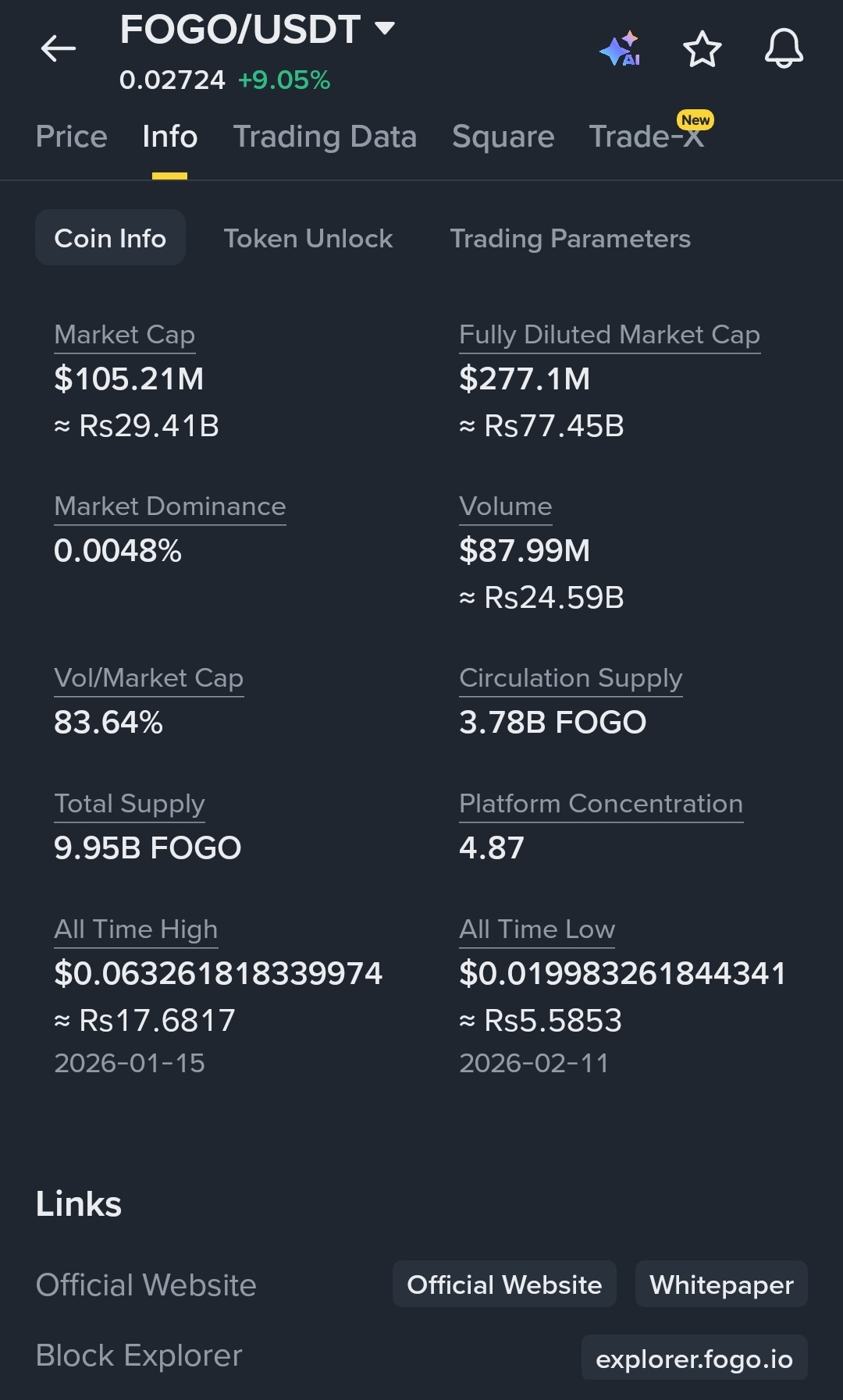
Task: Tap the back arrow icon
Action: (59, 49)
